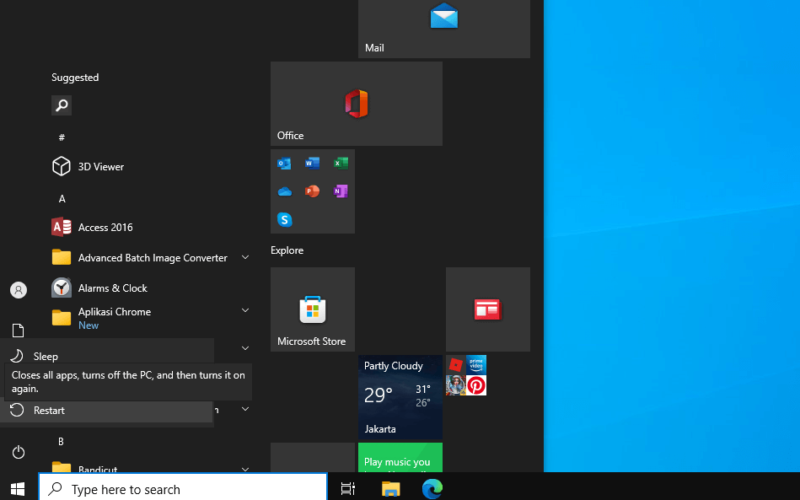Launch Outlook from the Office group
This screenshot has width=800, height=500.
pos(284,163)
